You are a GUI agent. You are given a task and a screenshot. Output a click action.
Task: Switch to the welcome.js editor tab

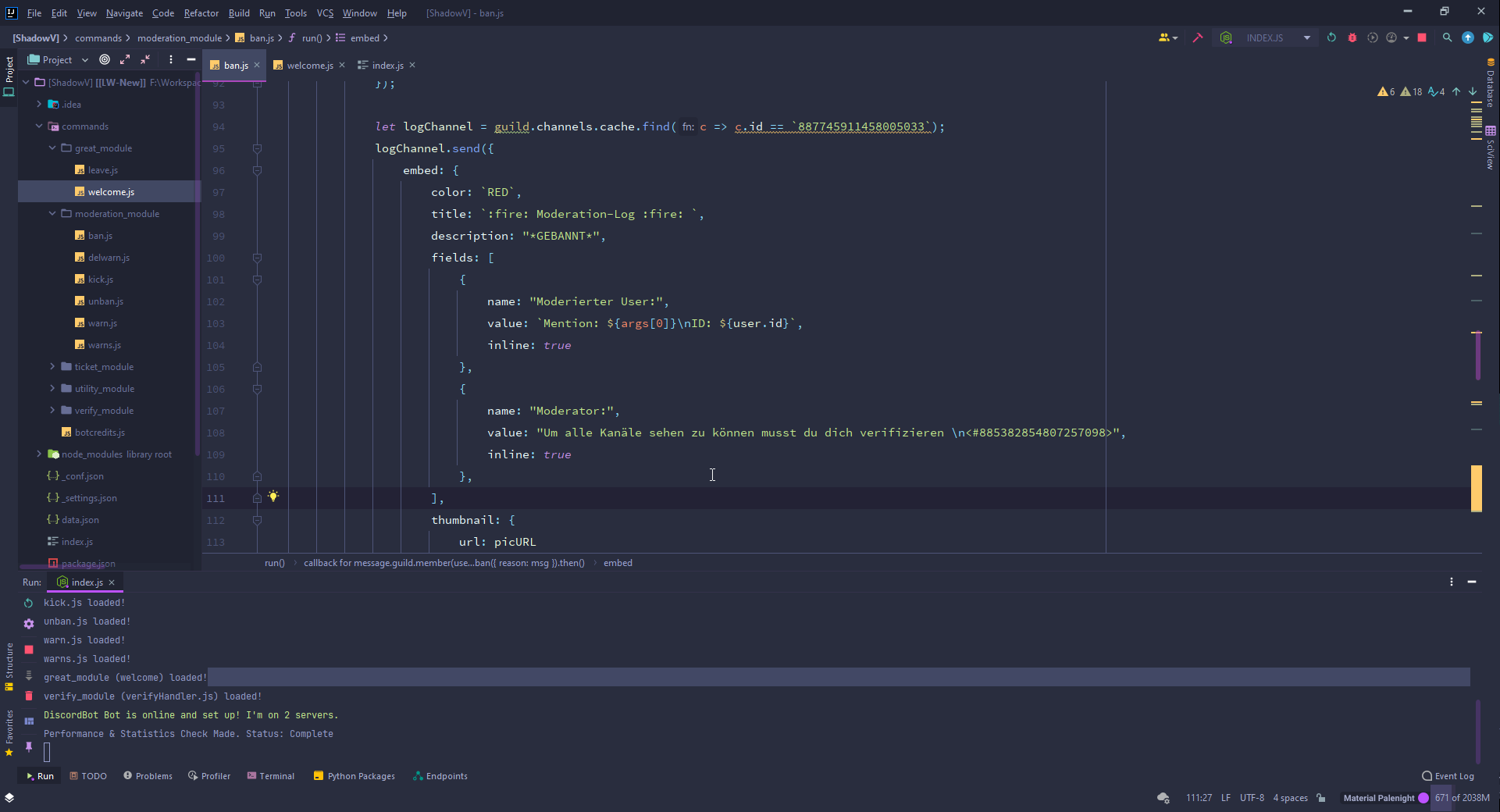tap(309, 66)
